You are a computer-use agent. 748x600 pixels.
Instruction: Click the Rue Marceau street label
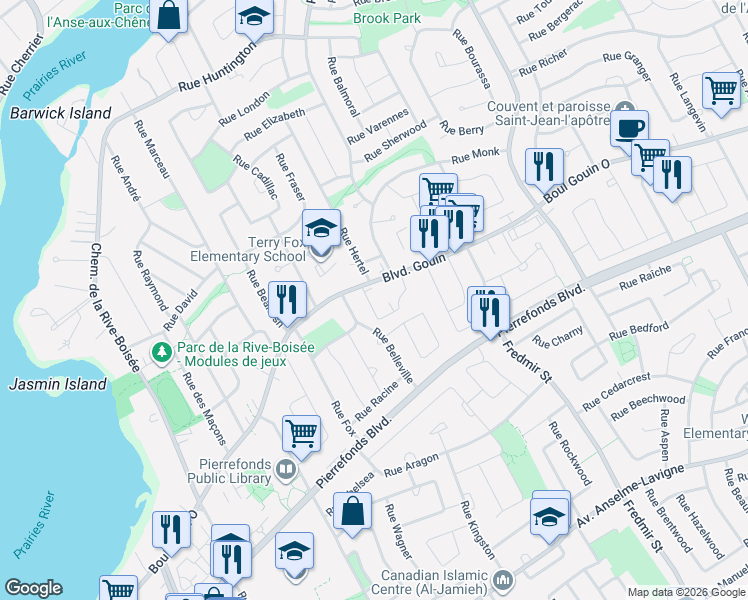152,149
